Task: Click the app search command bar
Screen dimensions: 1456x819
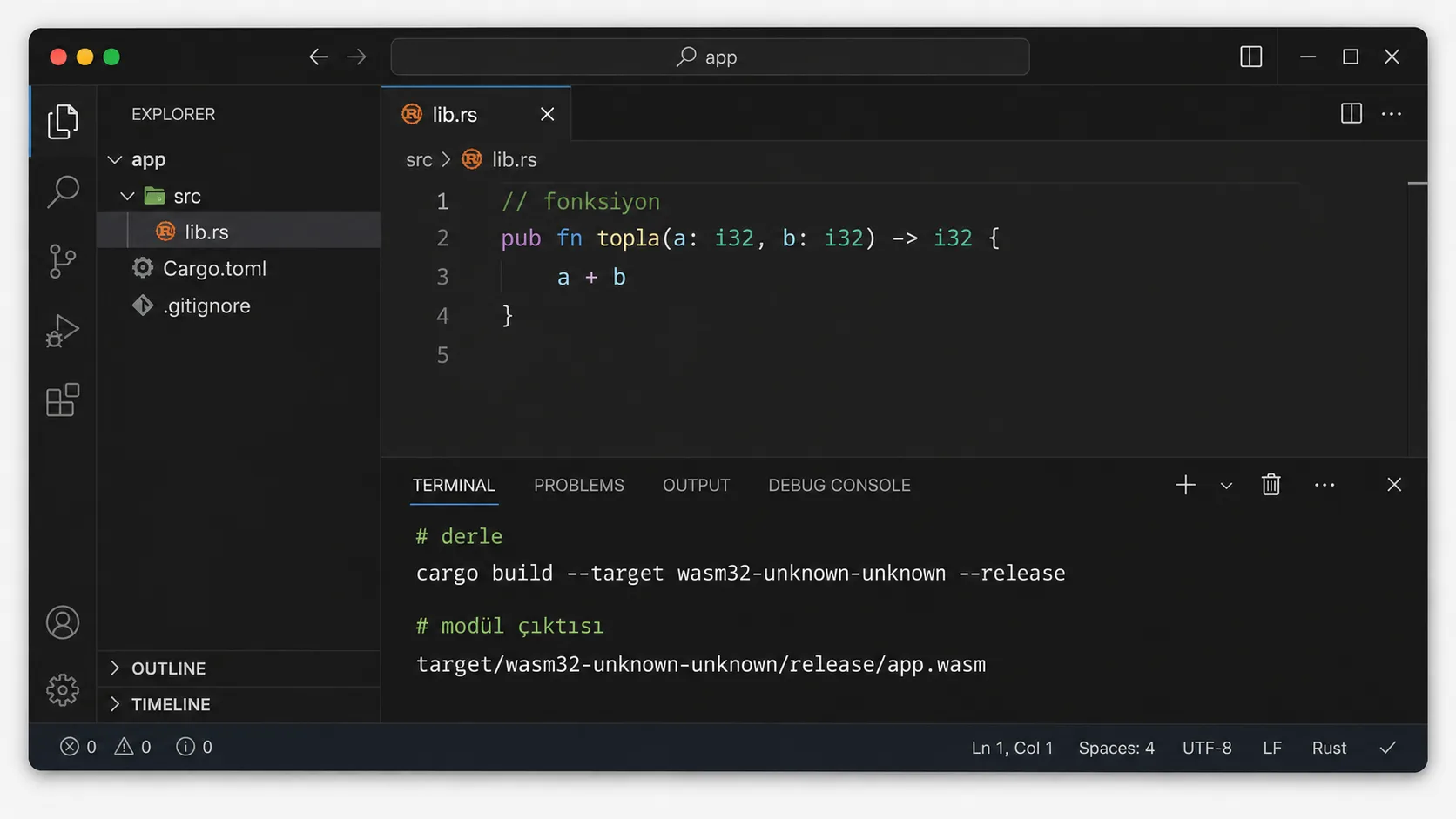Action: pos(710,57)
